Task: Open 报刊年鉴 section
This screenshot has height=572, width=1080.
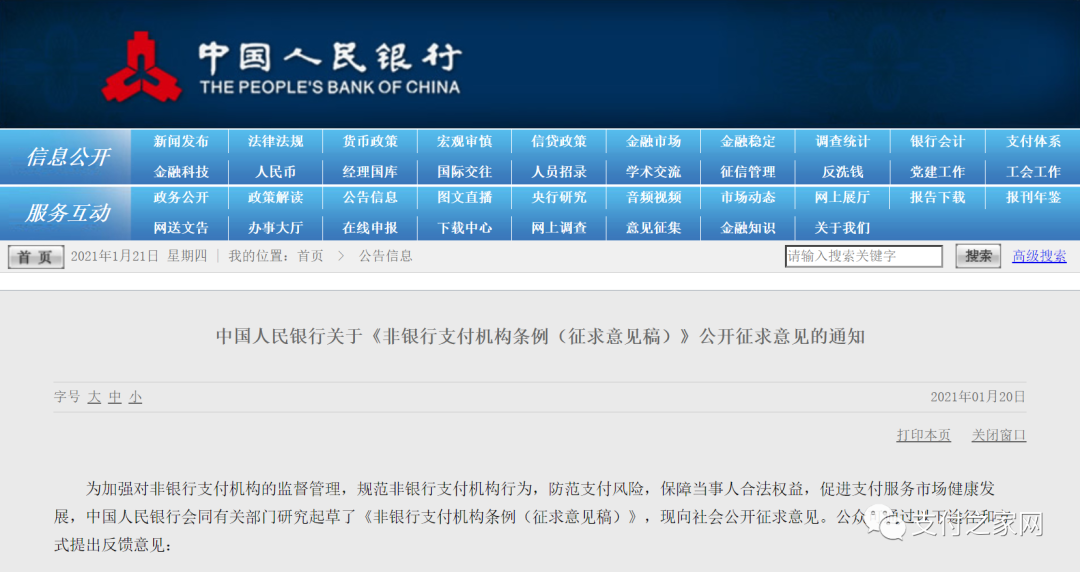Action: point(1033,197)
